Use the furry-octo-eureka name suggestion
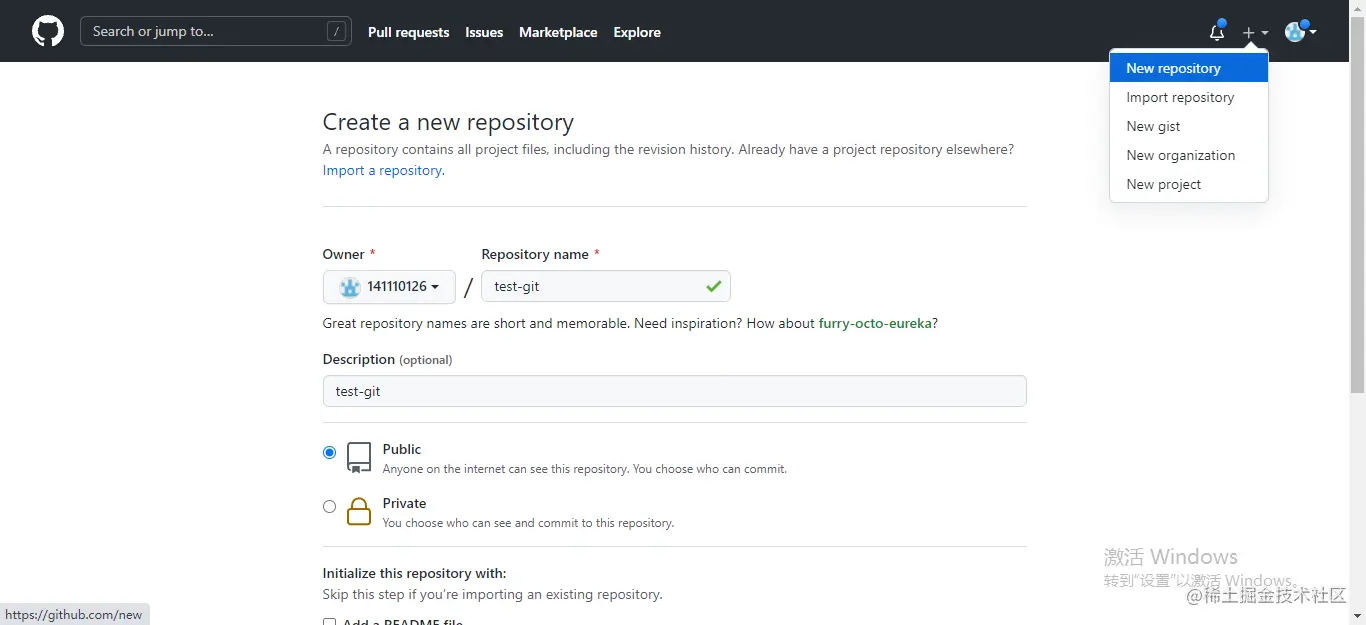The image size is (1366, 625). pyautogui.click(x=875, y=323)
